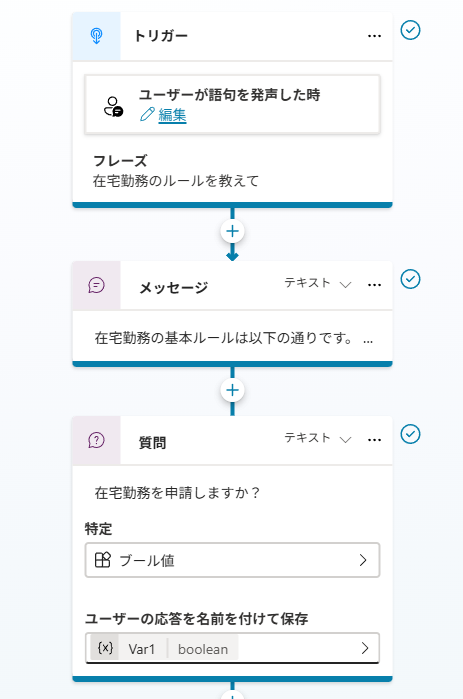Open the question node ellipsis menu
Screen dimensions: 463x699
[x=374, y=440]
